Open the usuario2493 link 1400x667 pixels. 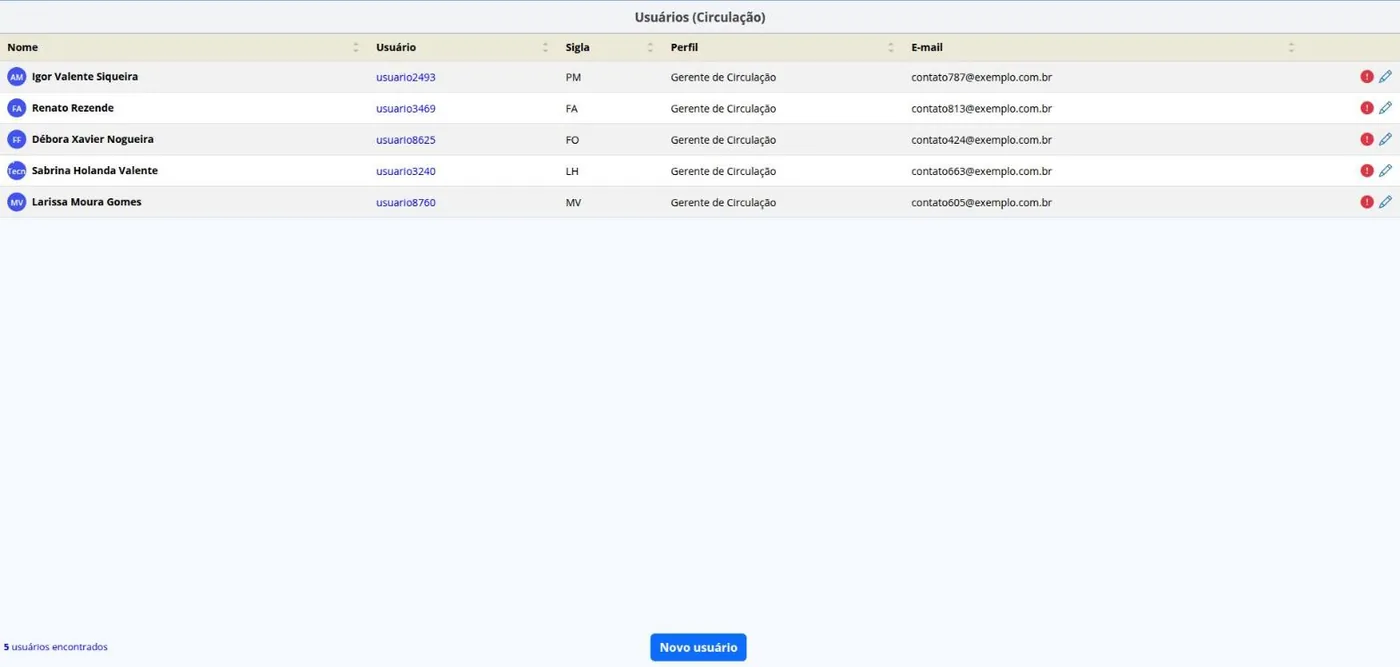pyautogui.click(x=406, y=77)
